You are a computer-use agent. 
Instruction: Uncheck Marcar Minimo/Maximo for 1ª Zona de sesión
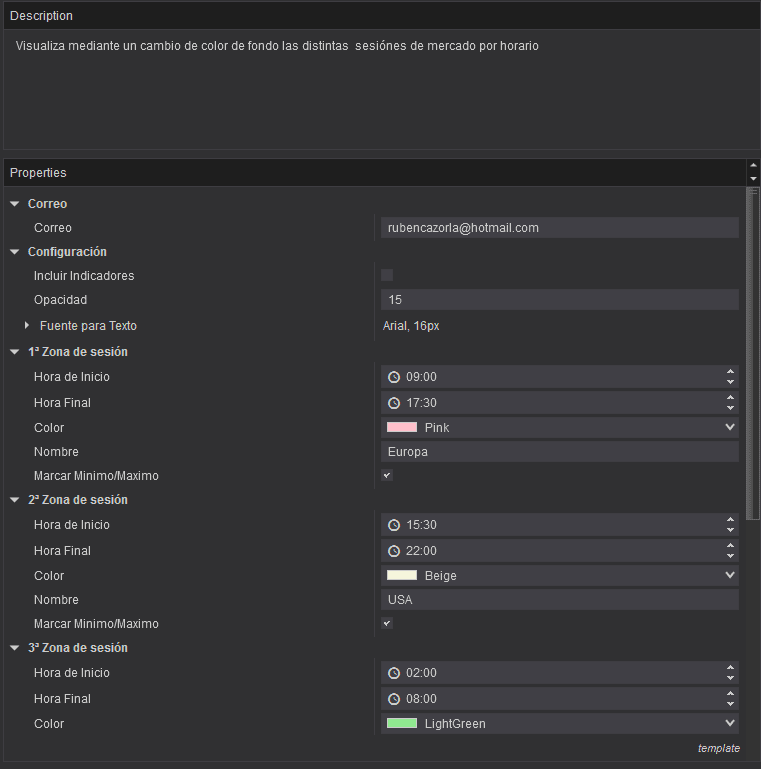point(387,475)
